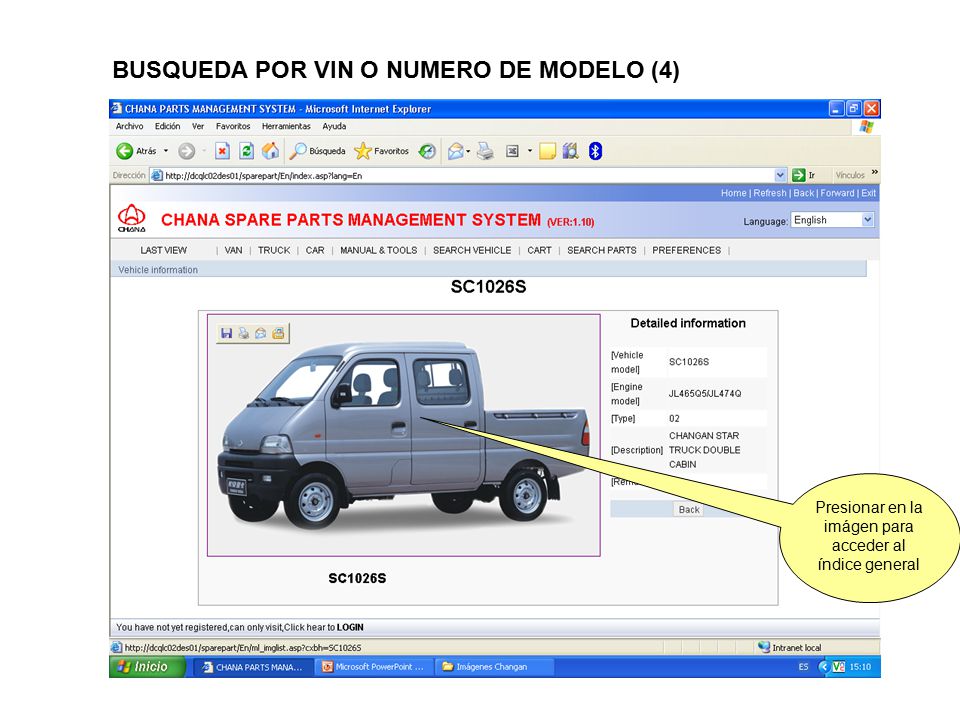Image resolution: width=960 pixels, height=720 pixels.
Task: Print the truck image from image toolbar
Action: pyautogui.click(x=244, y=333)
